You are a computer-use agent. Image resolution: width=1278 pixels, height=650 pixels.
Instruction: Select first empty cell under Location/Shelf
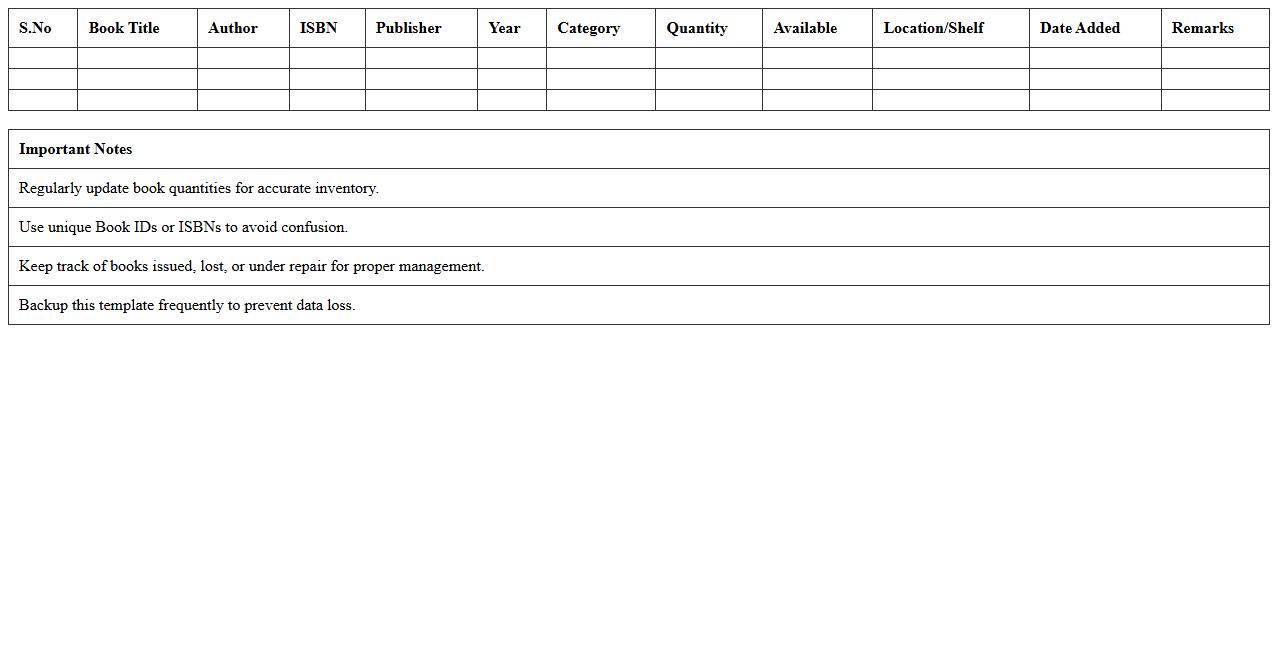(x=950, y=58)
